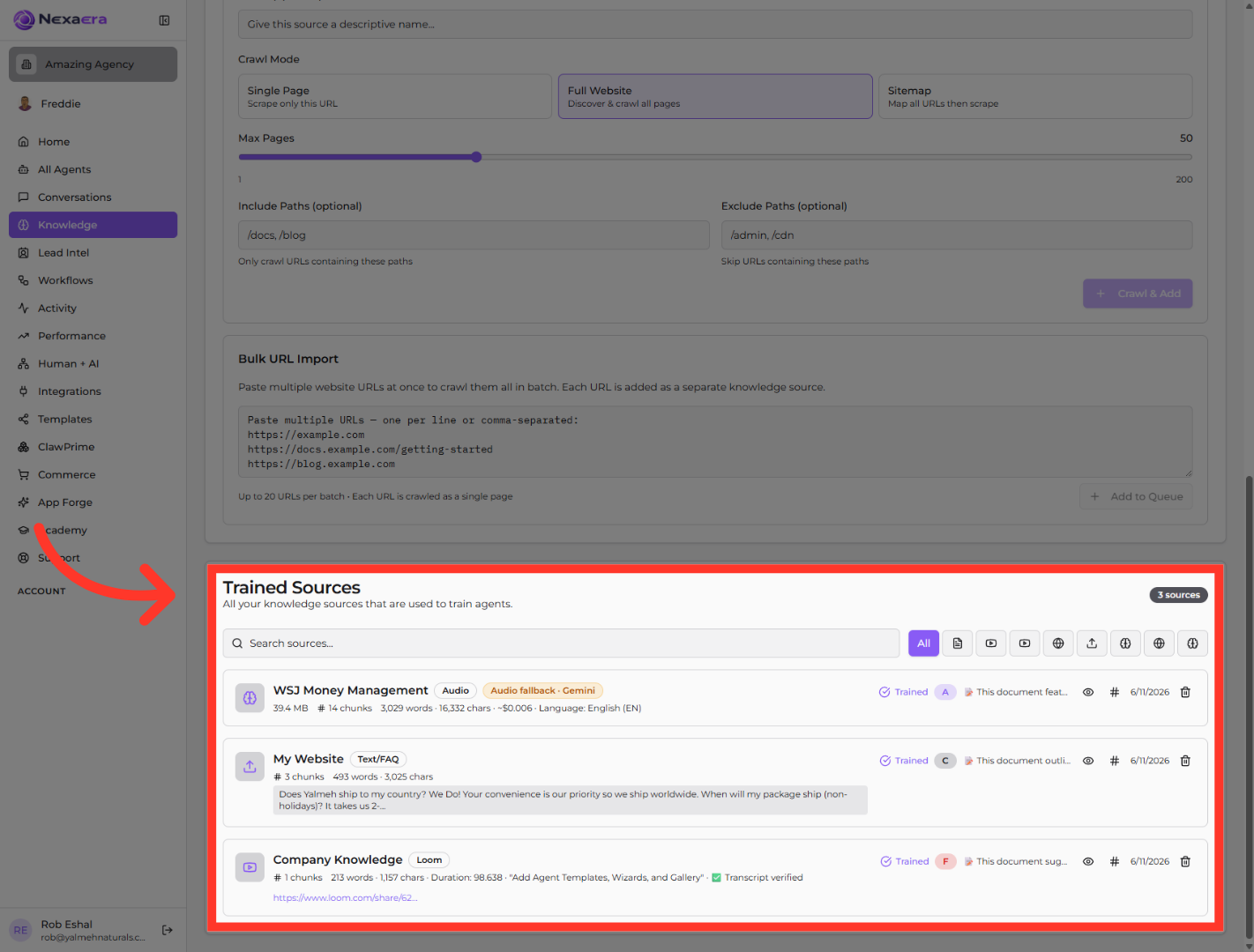Click the Add to Queue button
Viewport: 1254px width, 952px height.
1136,496
